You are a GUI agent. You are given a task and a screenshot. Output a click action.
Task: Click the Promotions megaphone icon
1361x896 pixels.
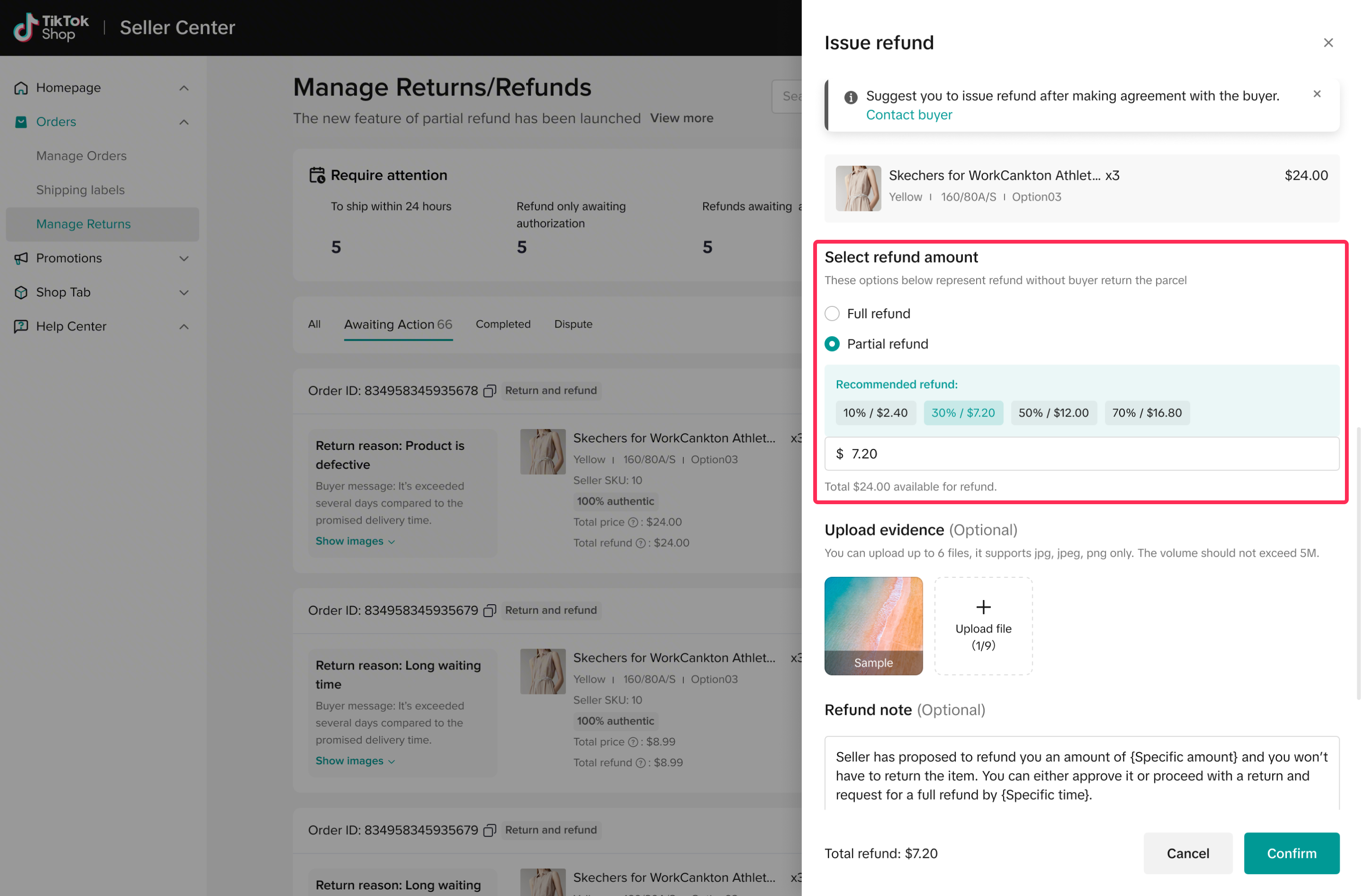pyautogui.click(x=21, y=258)
